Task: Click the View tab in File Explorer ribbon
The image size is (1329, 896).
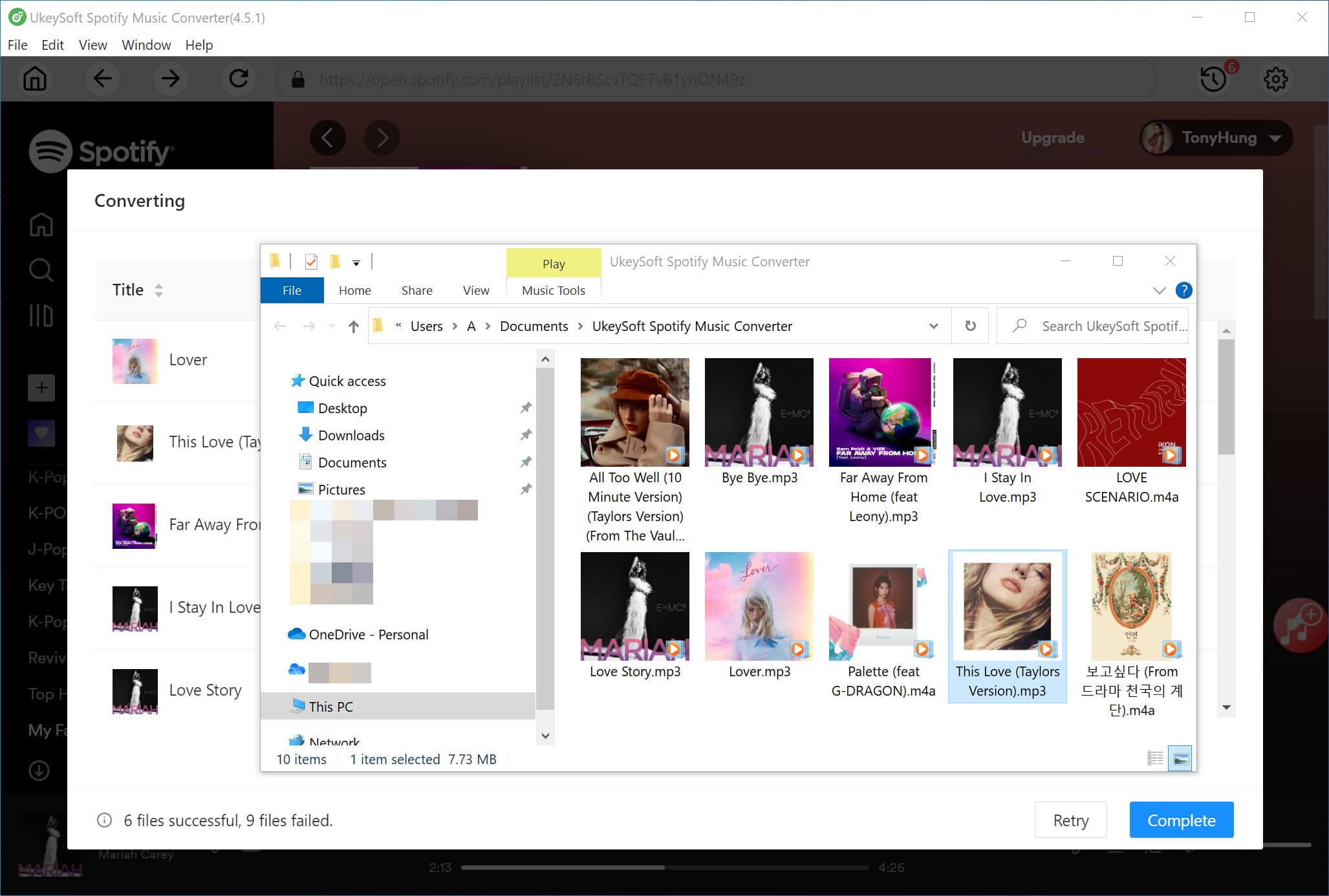Action: coord(475,290)
